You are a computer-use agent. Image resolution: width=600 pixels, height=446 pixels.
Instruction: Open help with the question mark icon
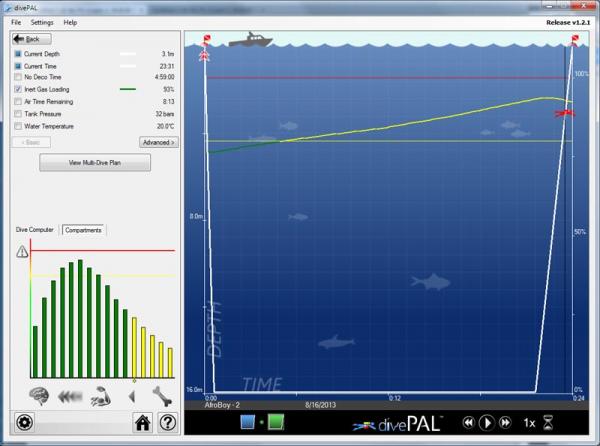[167, 422]
